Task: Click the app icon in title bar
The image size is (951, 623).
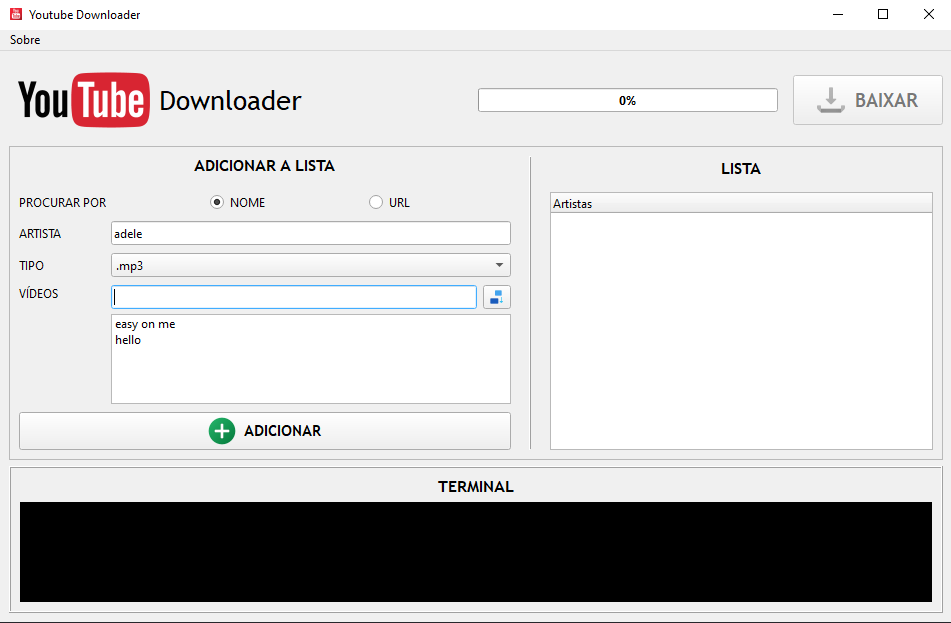Action: point(16,14)
